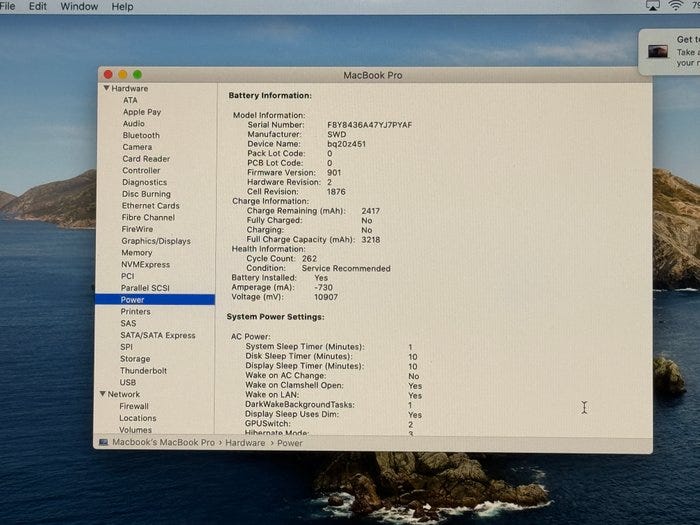Open the Help menu
The width and height of the screenshot is (700, 525).
coord(122,6)
